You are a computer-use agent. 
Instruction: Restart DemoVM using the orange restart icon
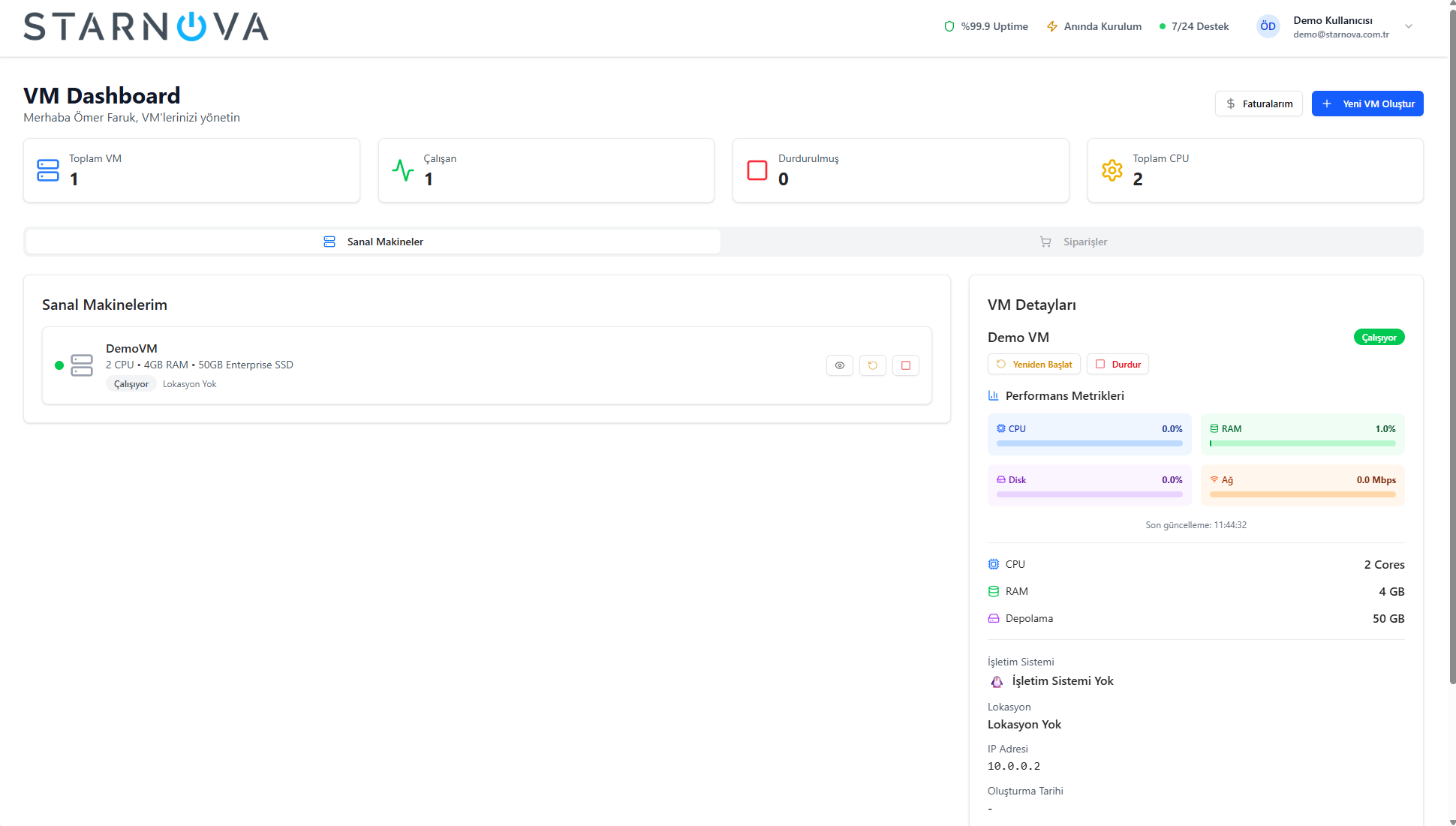pyautogui.click(x=872, y=365)
